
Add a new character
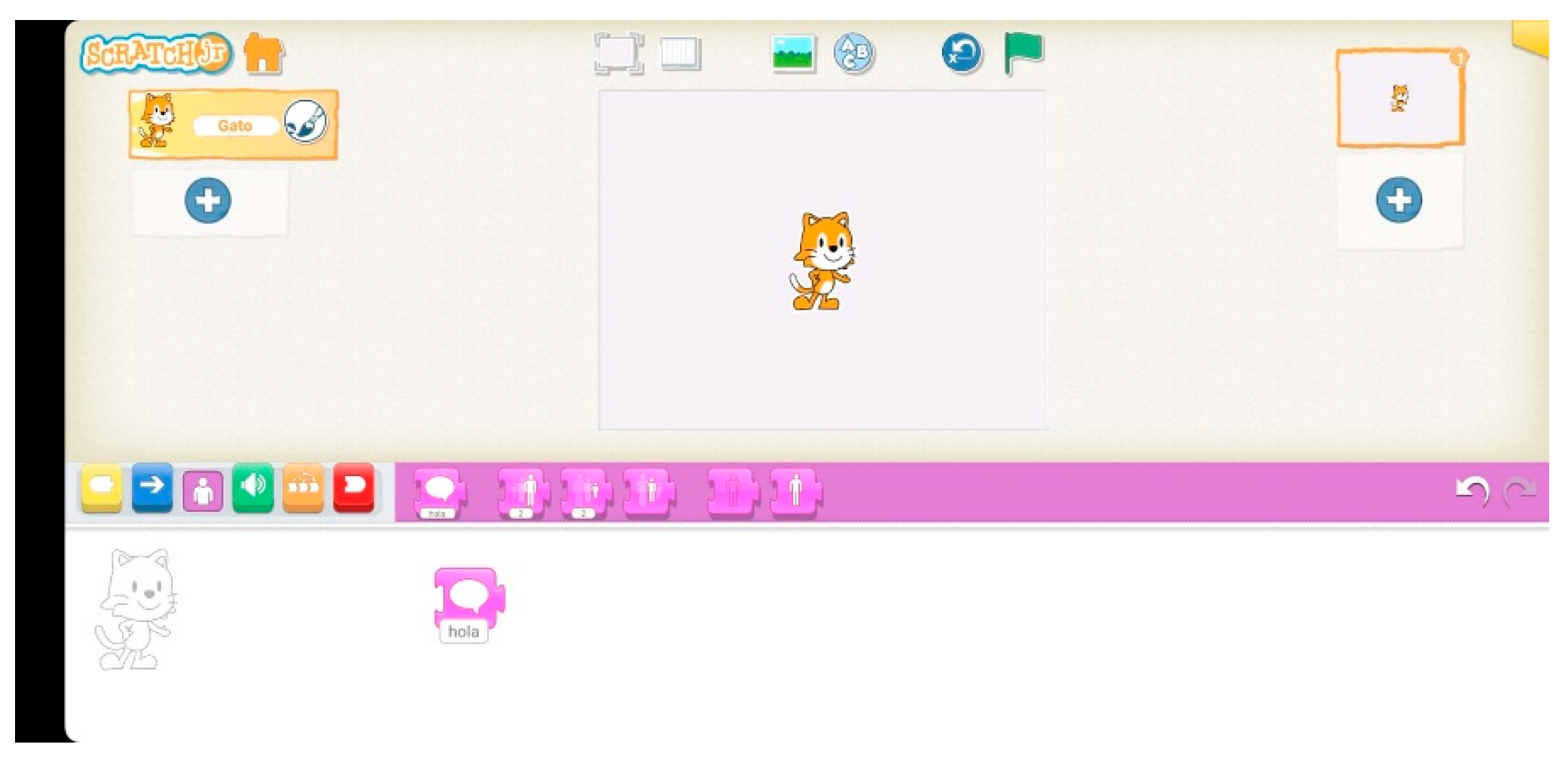[x=208, y=201]
